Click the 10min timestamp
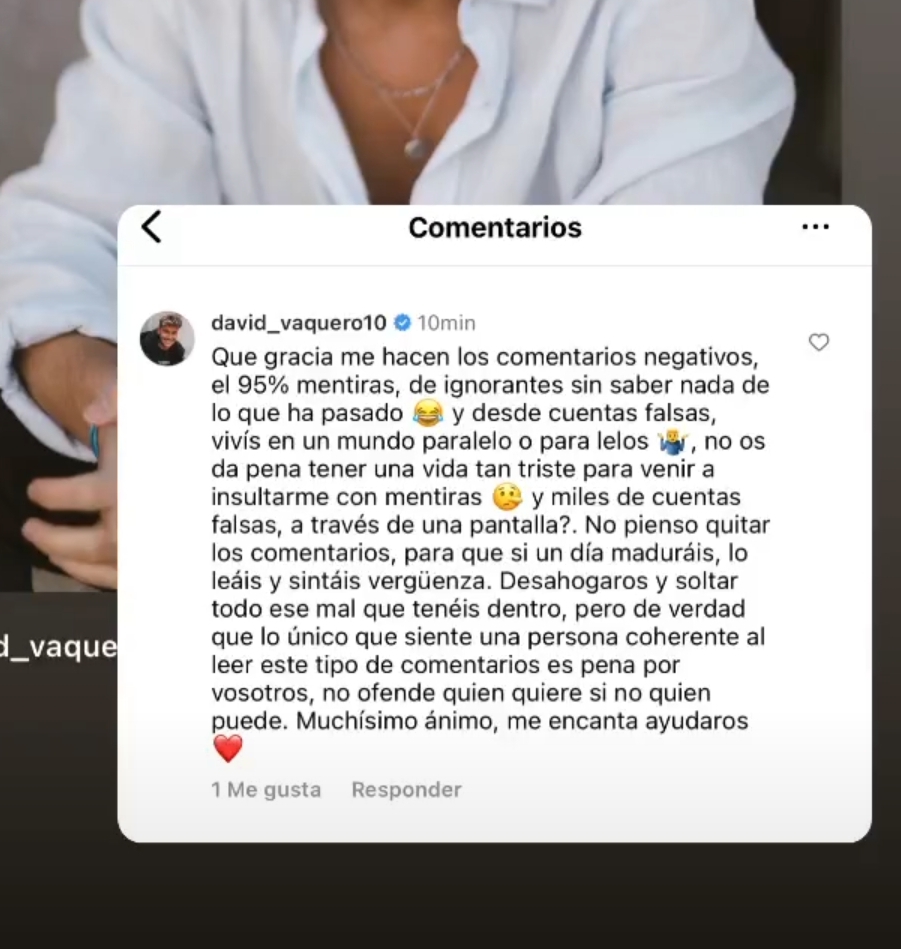The height and width of the screenshot is (949, 901). point(447,323)
